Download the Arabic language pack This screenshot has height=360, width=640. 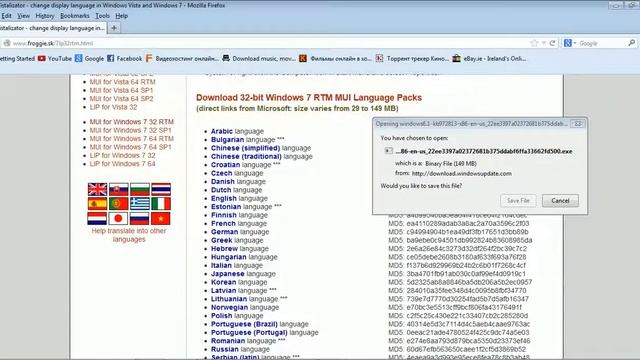point(222,131)
